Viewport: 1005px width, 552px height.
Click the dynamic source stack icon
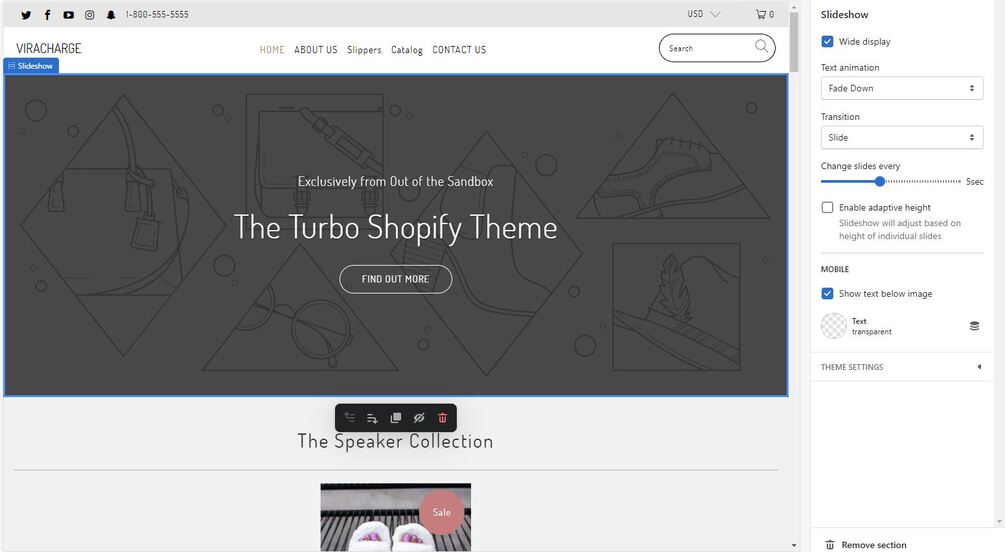coord(974,326)
